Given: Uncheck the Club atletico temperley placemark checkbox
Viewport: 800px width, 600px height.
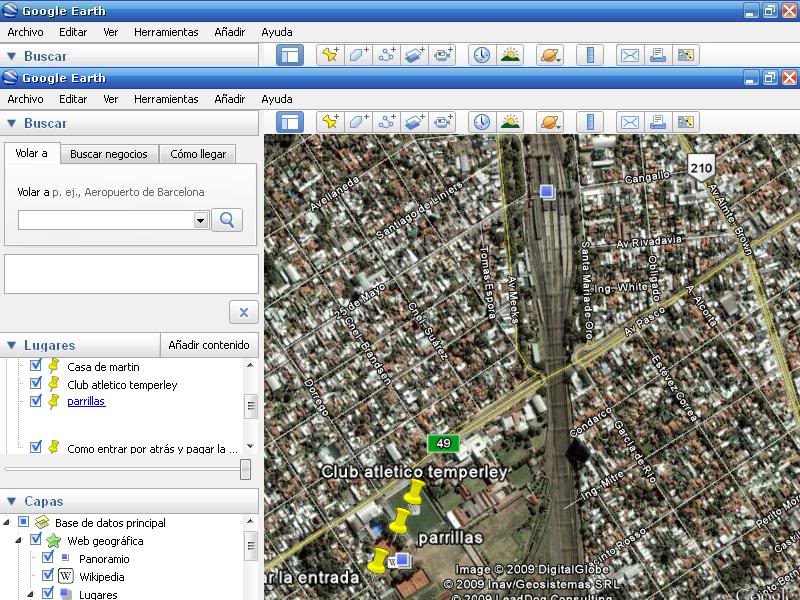Looking at the screenshot, I should coord(36,383).
